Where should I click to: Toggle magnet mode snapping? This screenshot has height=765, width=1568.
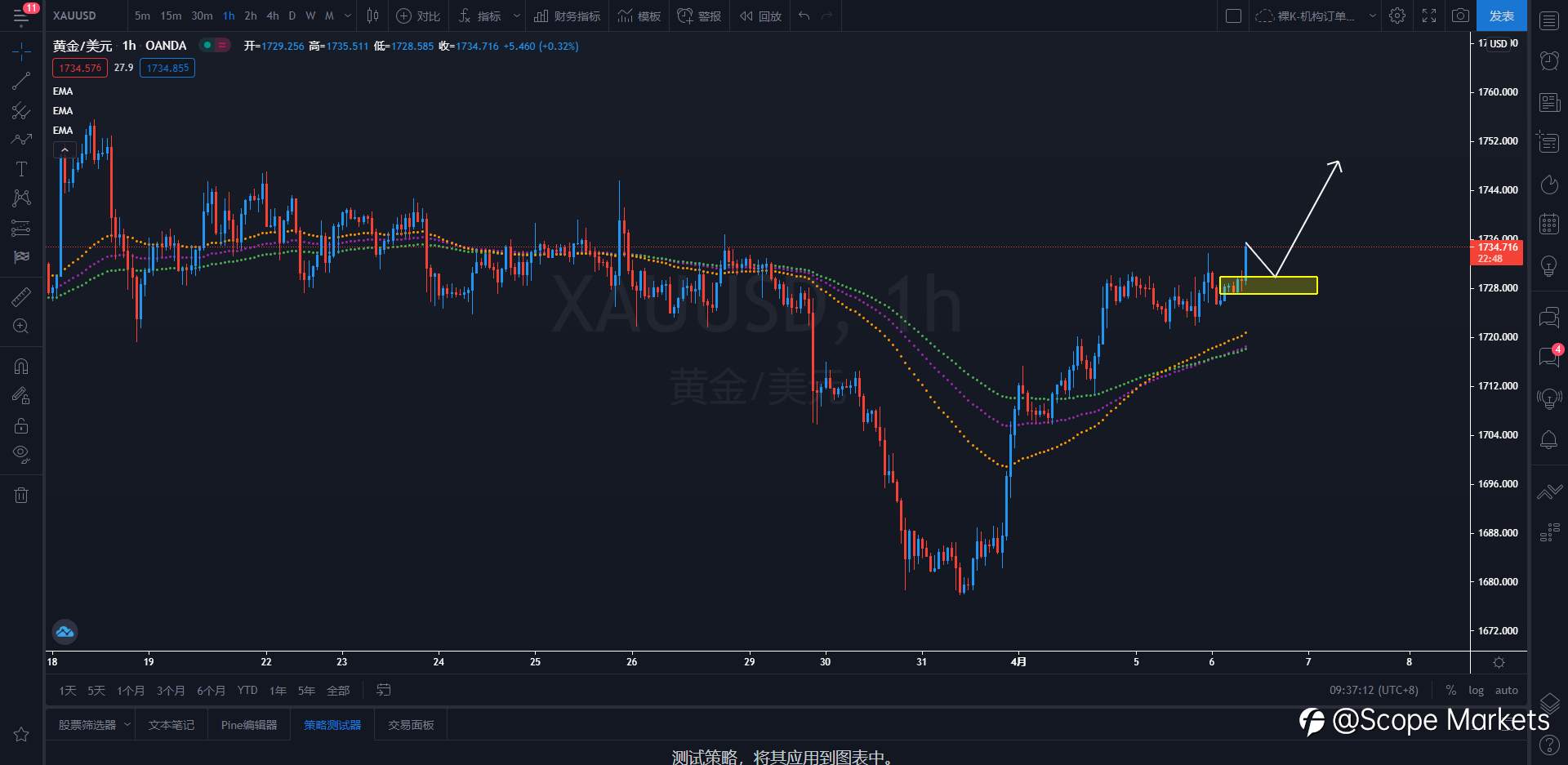click(x=21, y=367)
